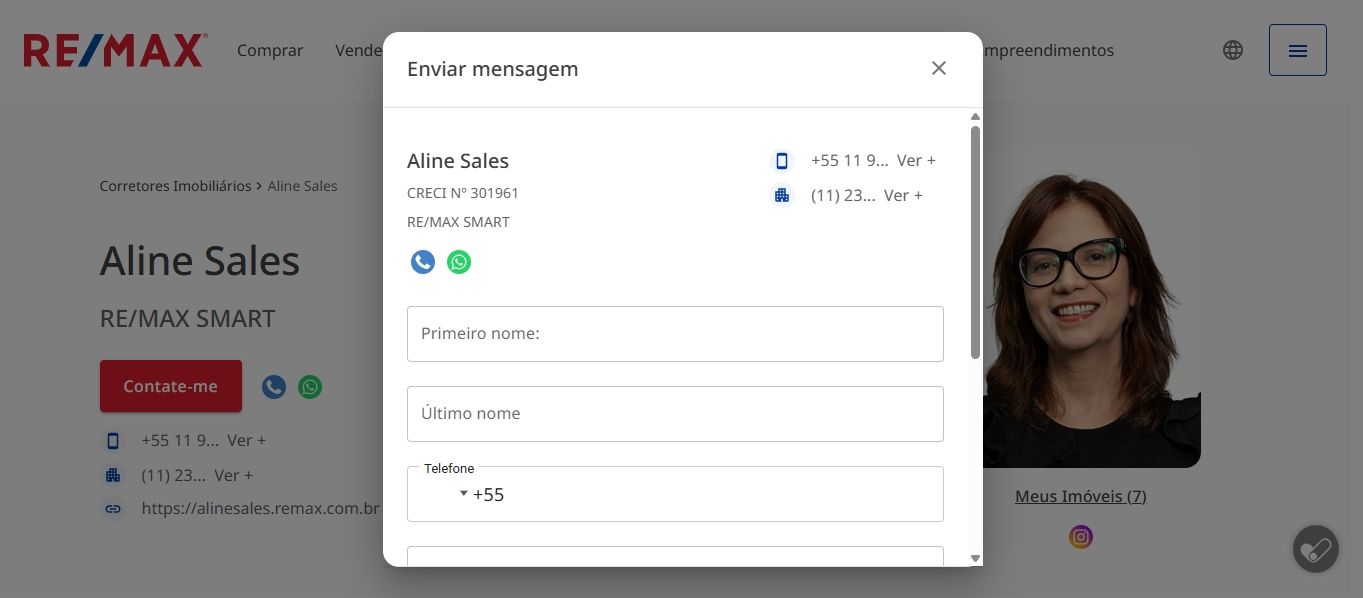The width and height of the screenshot is (1363, 598).
Task: Open the country code dropdown arrow
Action: (463, 494)
